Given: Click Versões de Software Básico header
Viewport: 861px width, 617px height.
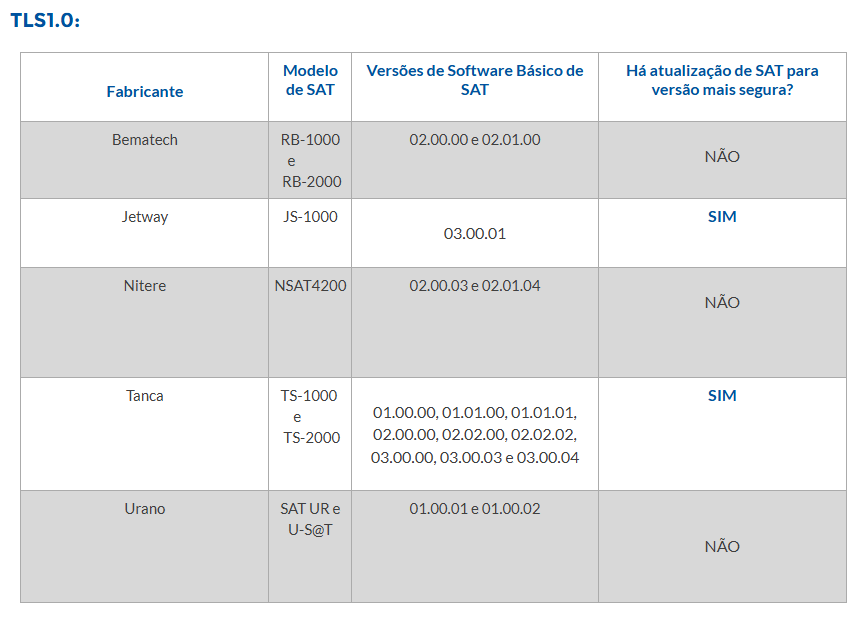Looking at the screenshot, I should coord(475,80).
